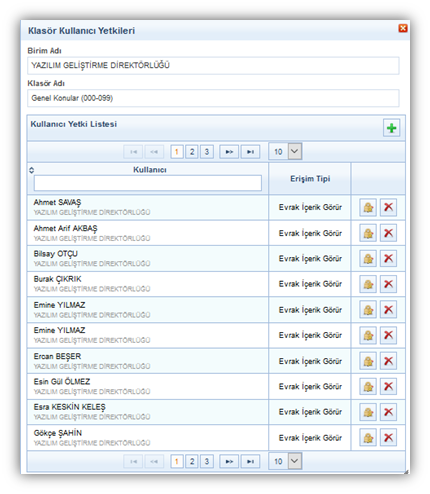
Task: Jump to next page in top paginator
Action: coord(229,152)
